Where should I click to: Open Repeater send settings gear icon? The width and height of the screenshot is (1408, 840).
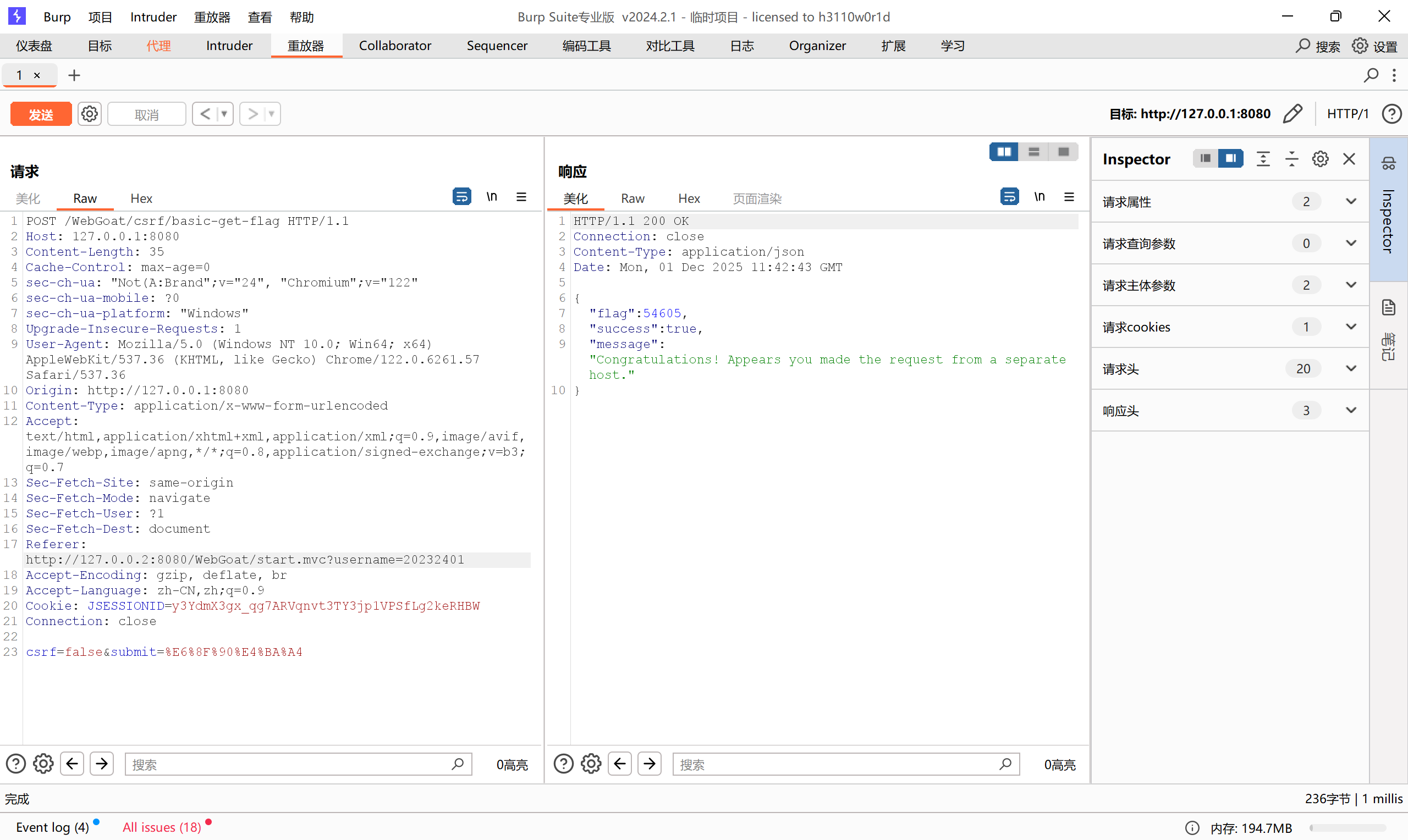pos(89,114)
